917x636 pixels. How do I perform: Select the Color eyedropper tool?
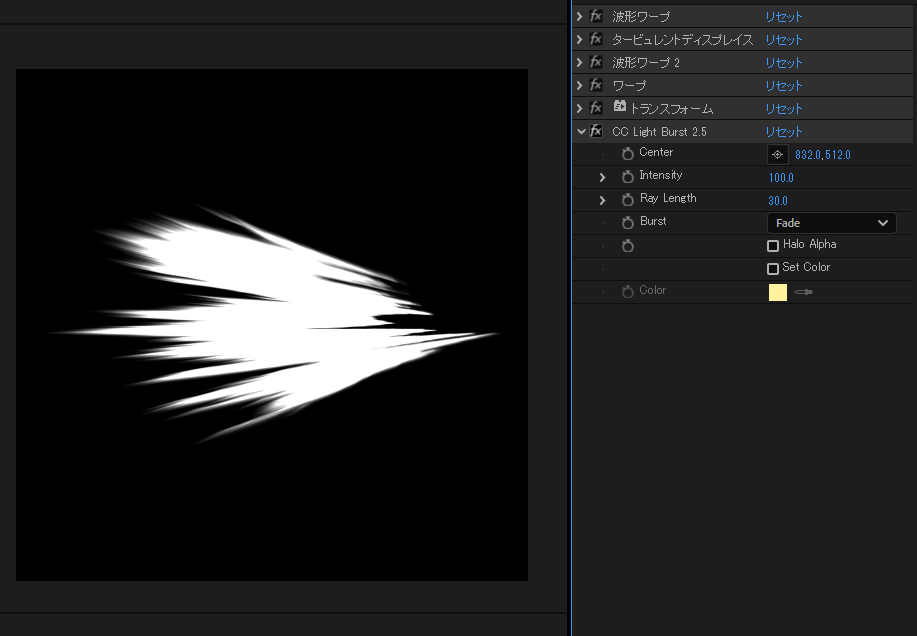pyautogui.click(x=803, y=292)
